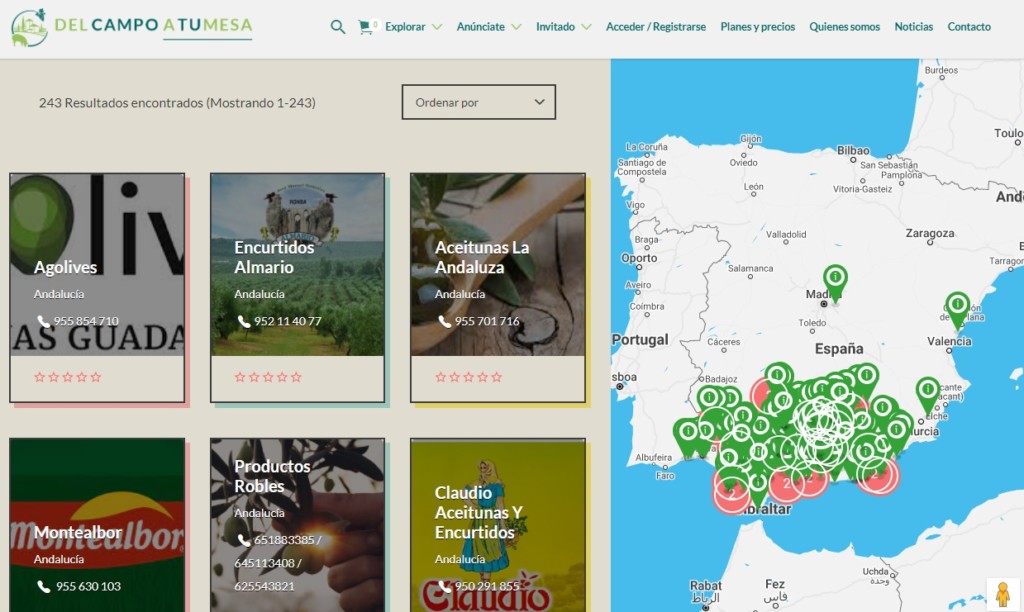Click the search magnifier icon in header

338,27
